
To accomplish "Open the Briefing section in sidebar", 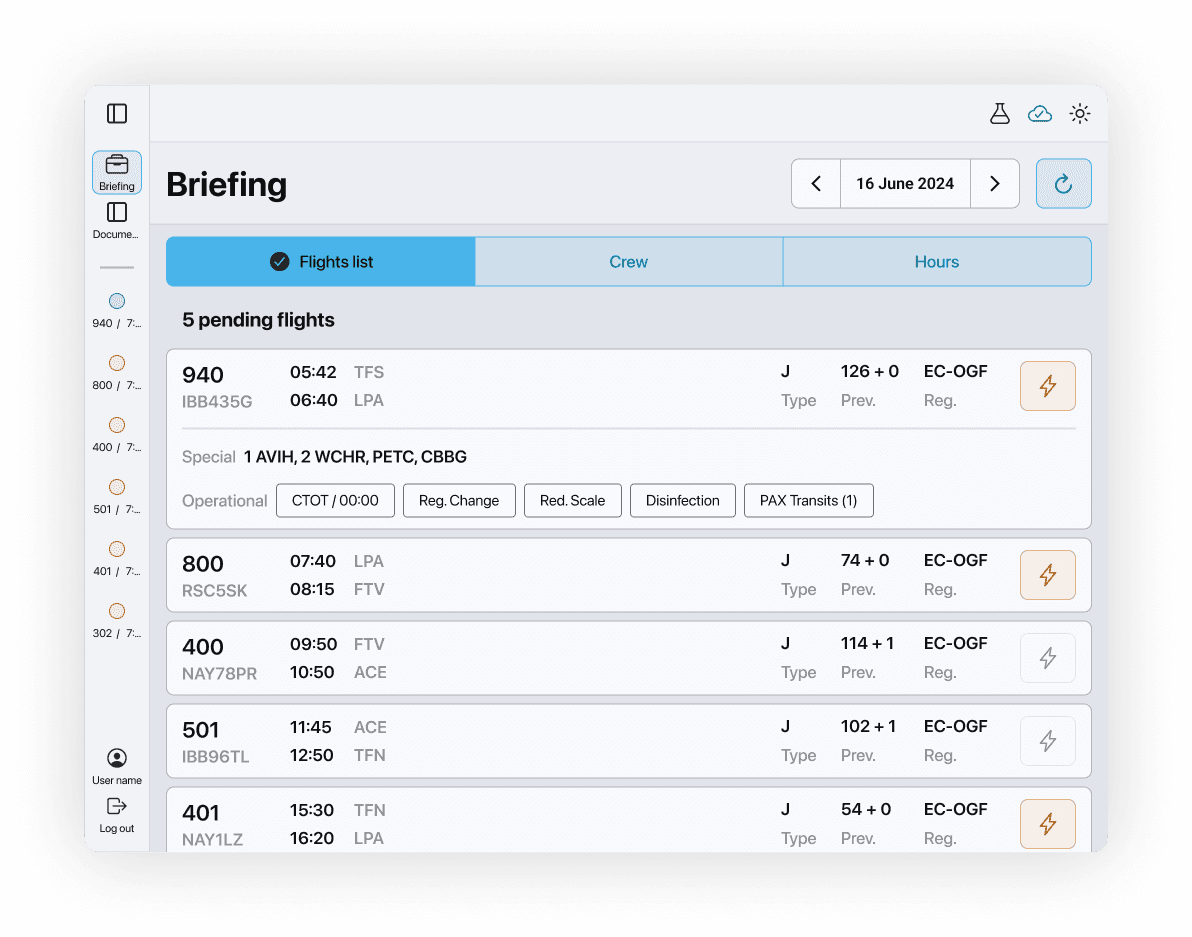I will (x=116, y=173).
